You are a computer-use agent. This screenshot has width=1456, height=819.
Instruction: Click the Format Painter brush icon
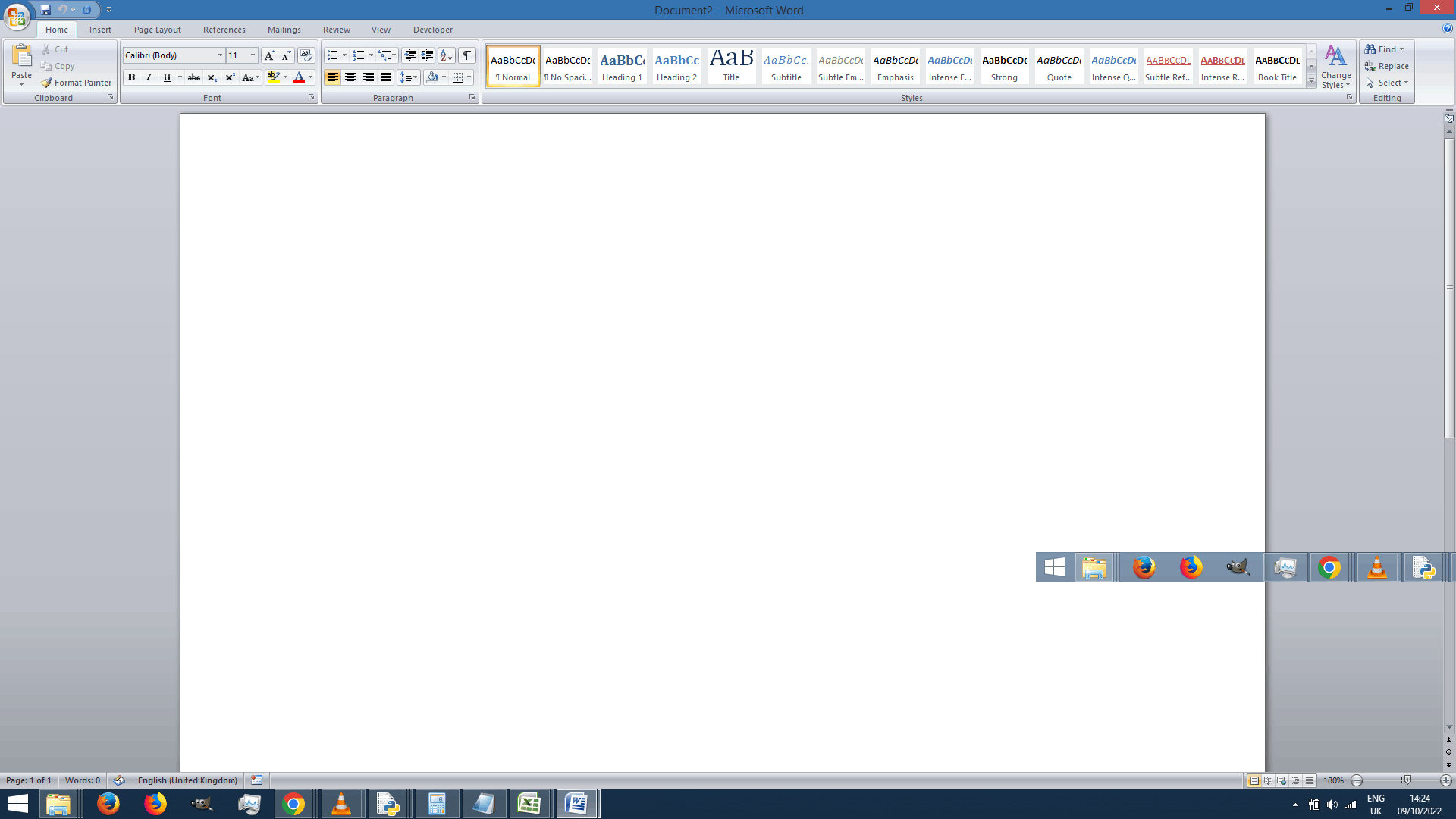click(x=47, y=83)
